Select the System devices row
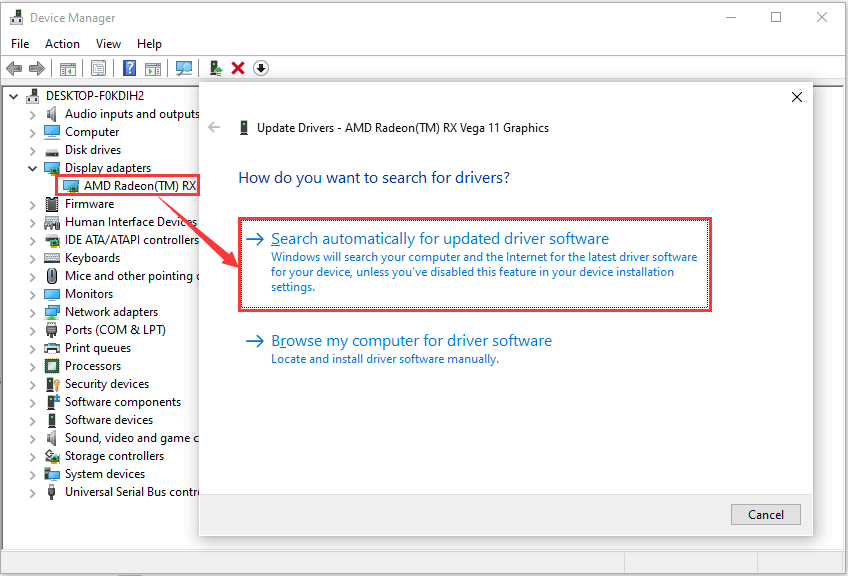The height and width of the screenshot is (576, 848). tap(105, 474)
